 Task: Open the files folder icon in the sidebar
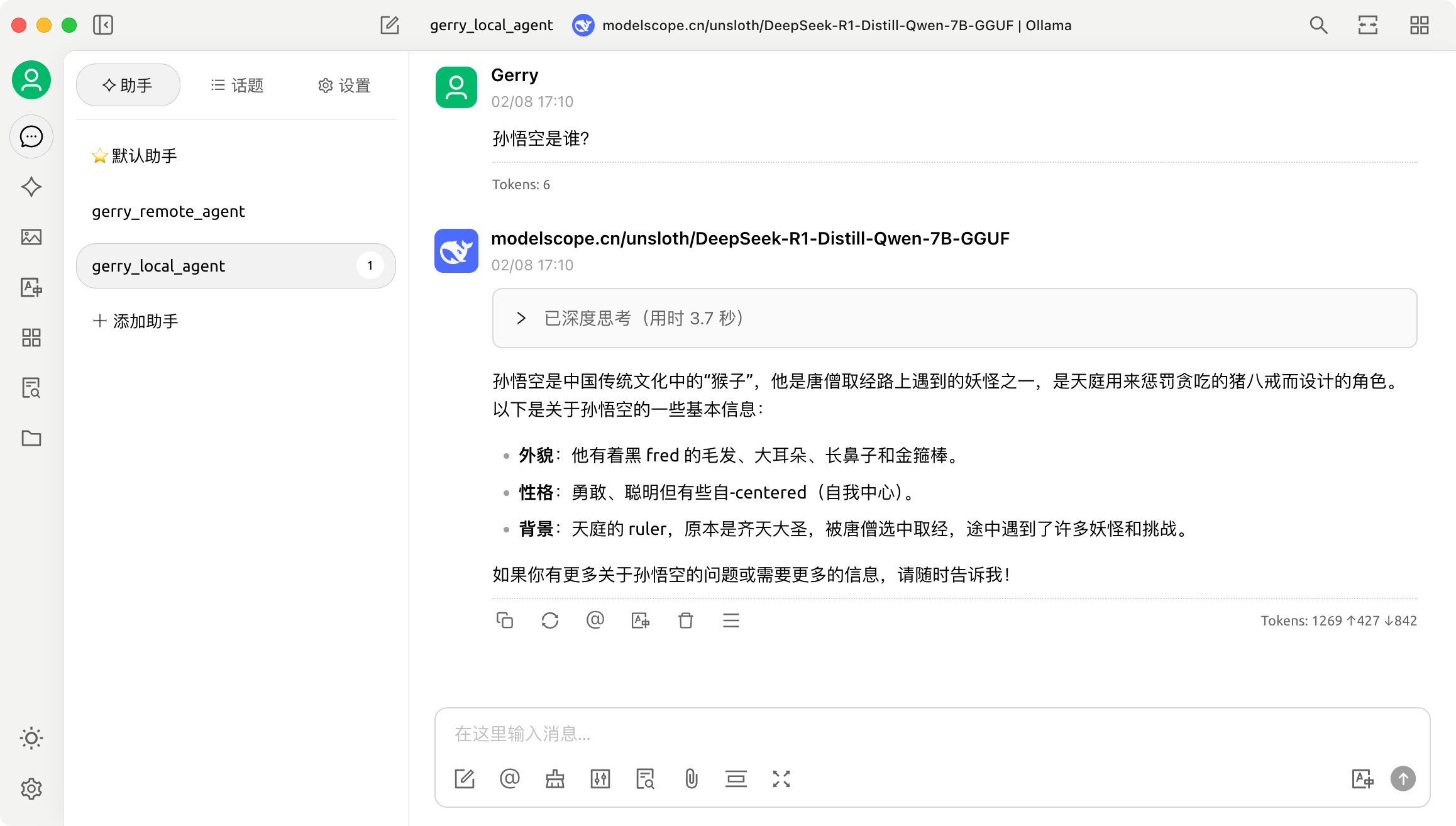click(31, 438)
